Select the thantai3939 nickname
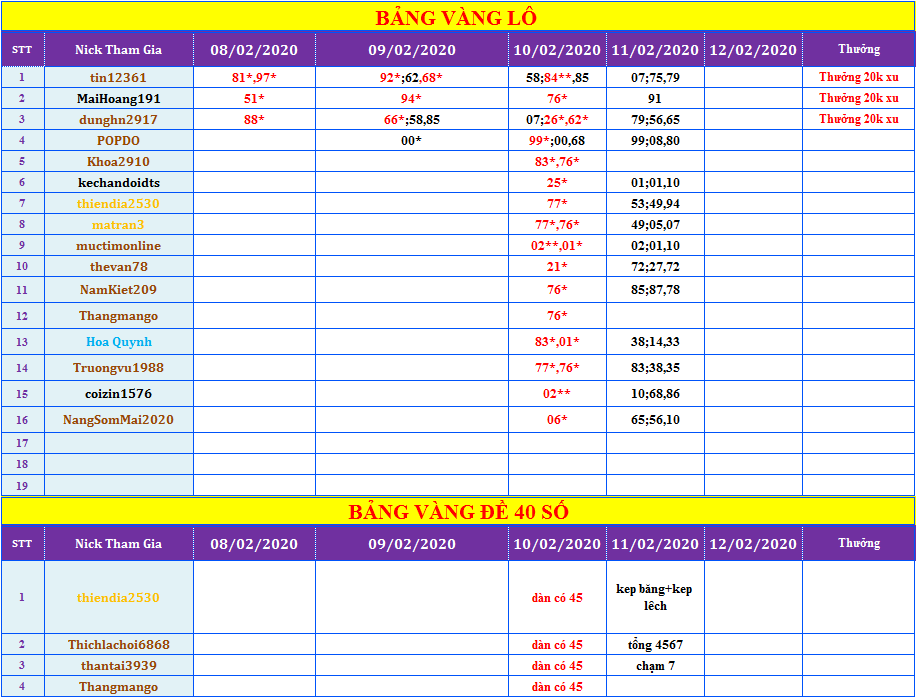The width and height of the screenshot is (916, 697). tap(118, 666)
